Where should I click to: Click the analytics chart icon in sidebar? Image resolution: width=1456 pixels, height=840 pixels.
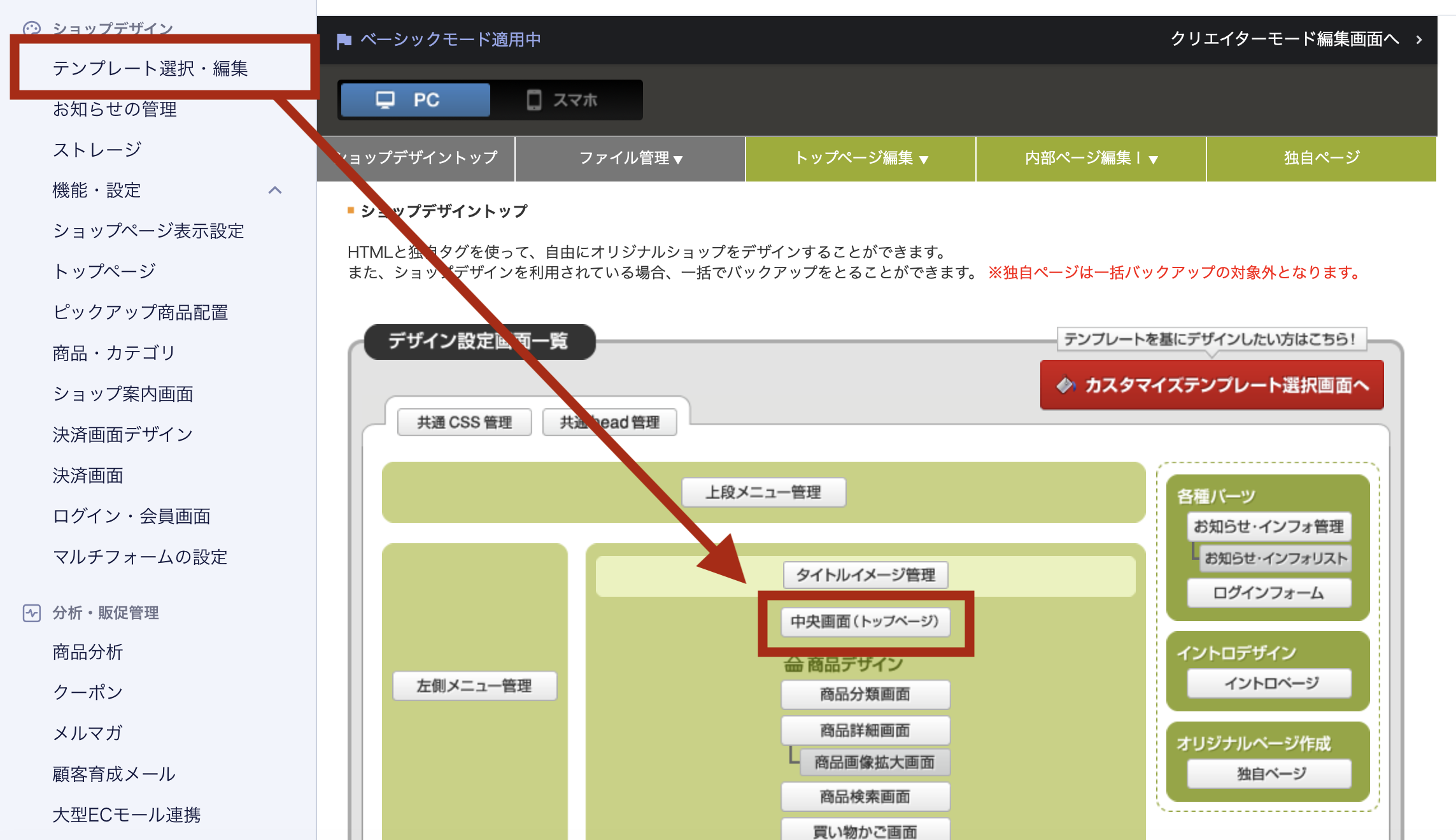(31, 613)
